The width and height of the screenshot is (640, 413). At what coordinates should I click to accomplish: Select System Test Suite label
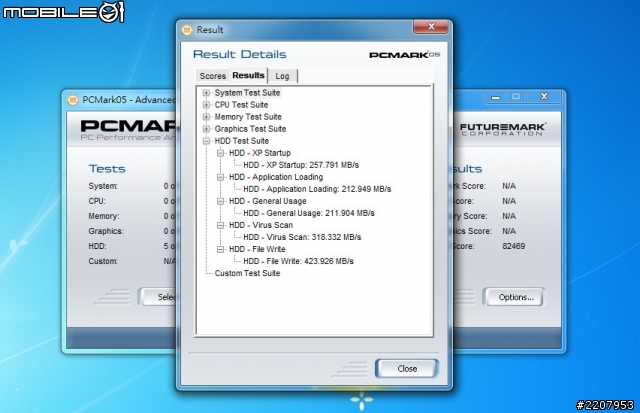tap(247, 93)
